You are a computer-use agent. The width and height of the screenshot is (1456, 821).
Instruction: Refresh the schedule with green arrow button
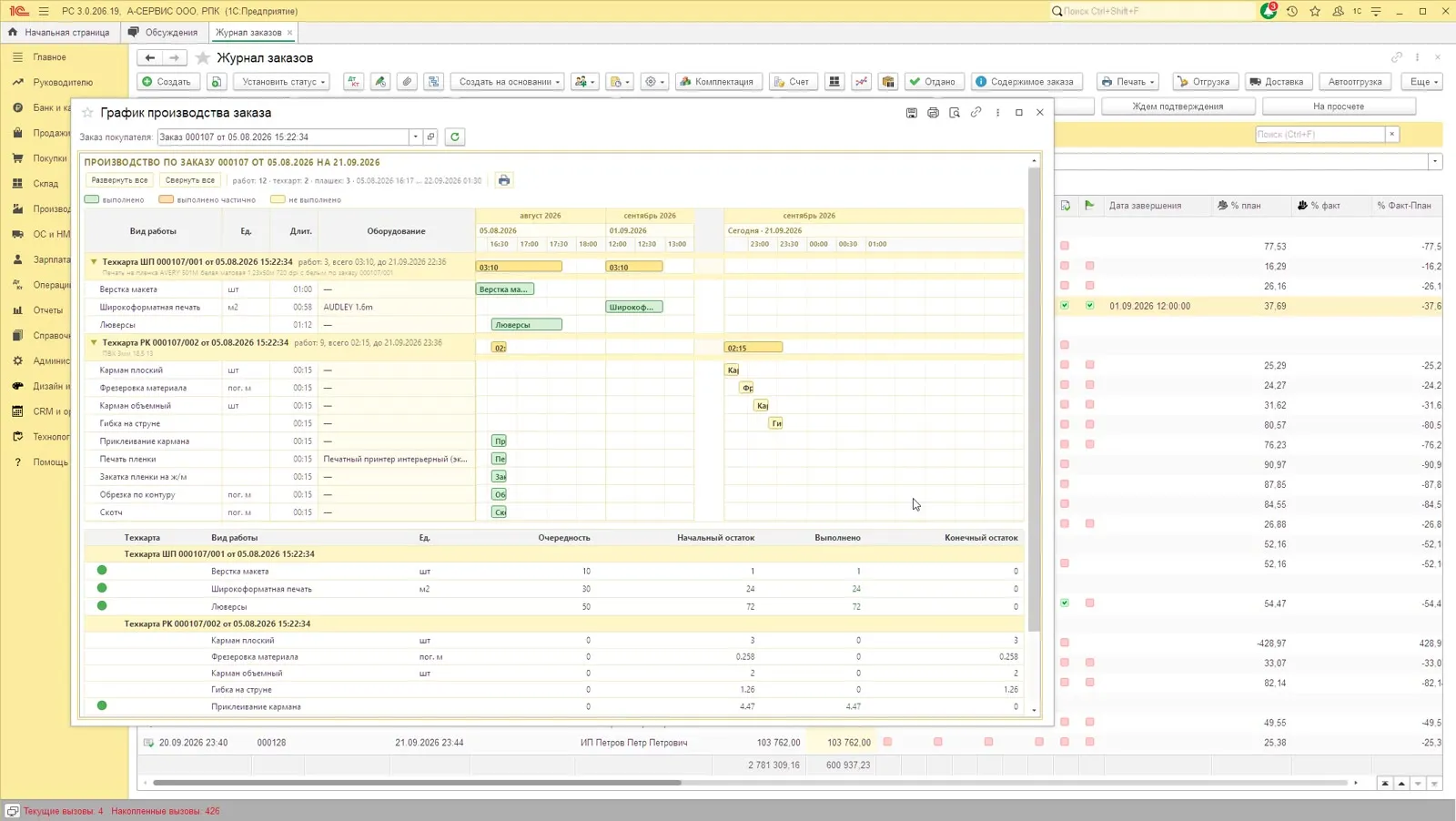point(455,137)
